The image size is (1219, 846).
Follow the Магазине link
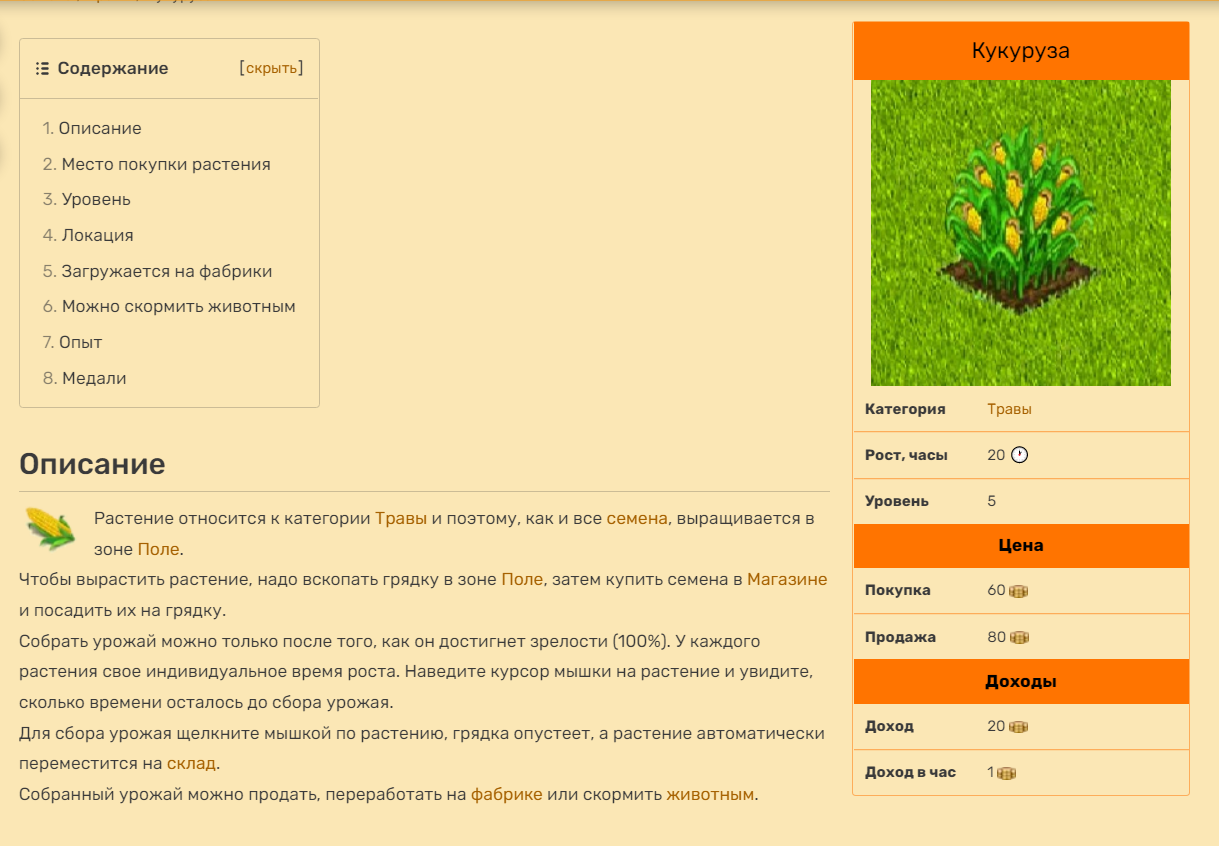pos(787,579)
